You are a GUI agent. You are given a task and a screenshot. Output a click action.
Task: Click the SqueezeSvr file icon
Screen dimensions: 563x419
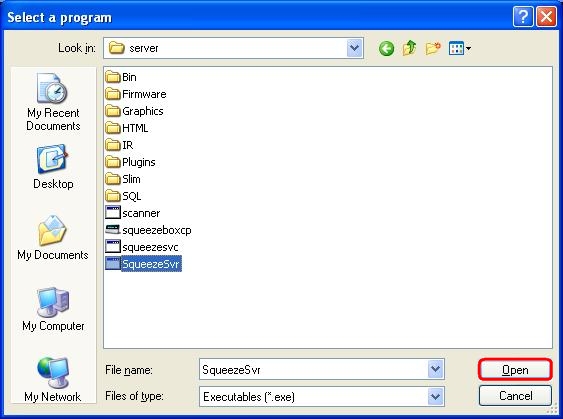click(113, 264)
